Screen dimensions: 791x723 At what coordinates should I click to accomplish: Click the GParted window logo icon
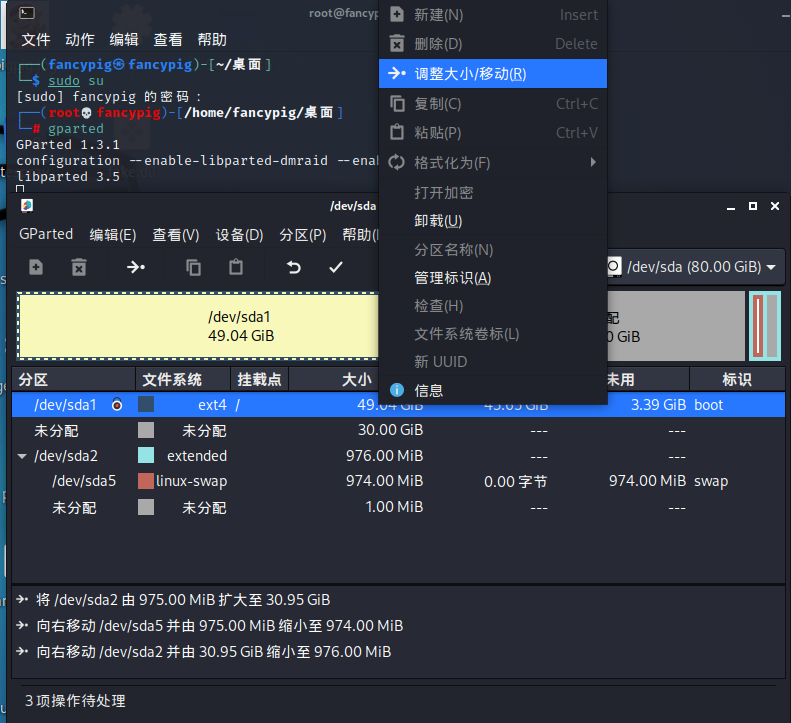(27, 205)
